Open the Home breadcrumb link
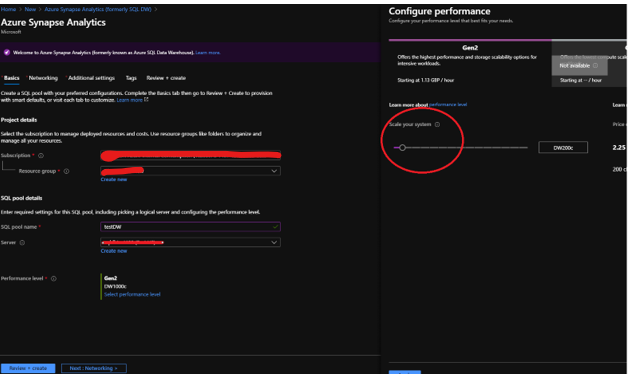 [8, 9]
